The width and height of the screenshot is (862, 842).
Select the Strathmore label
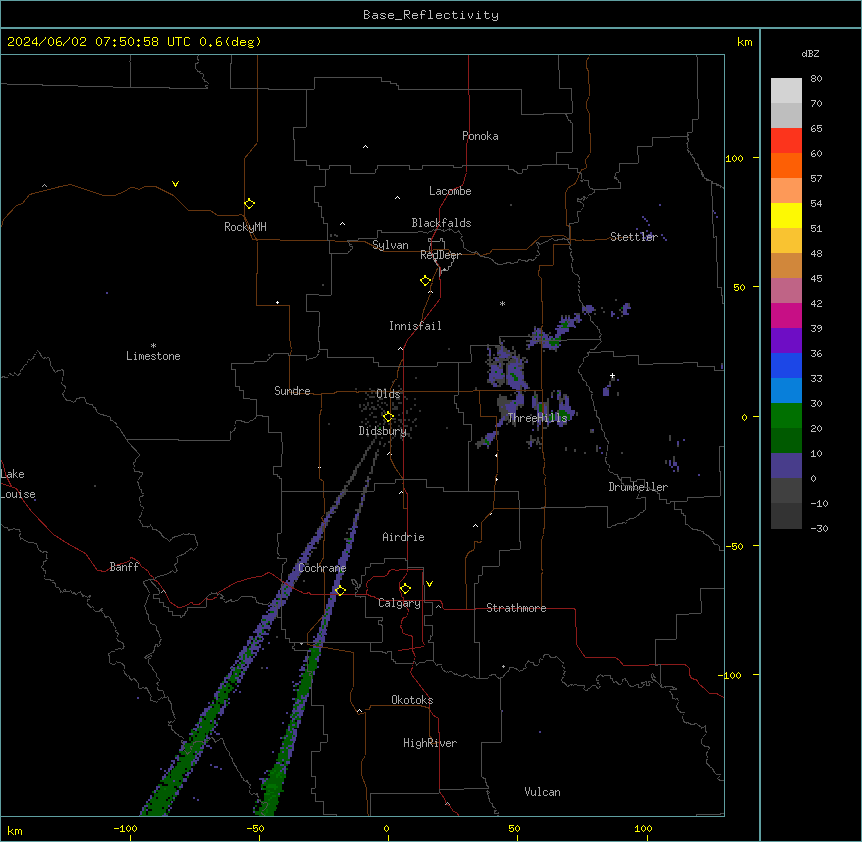[516, 608]
